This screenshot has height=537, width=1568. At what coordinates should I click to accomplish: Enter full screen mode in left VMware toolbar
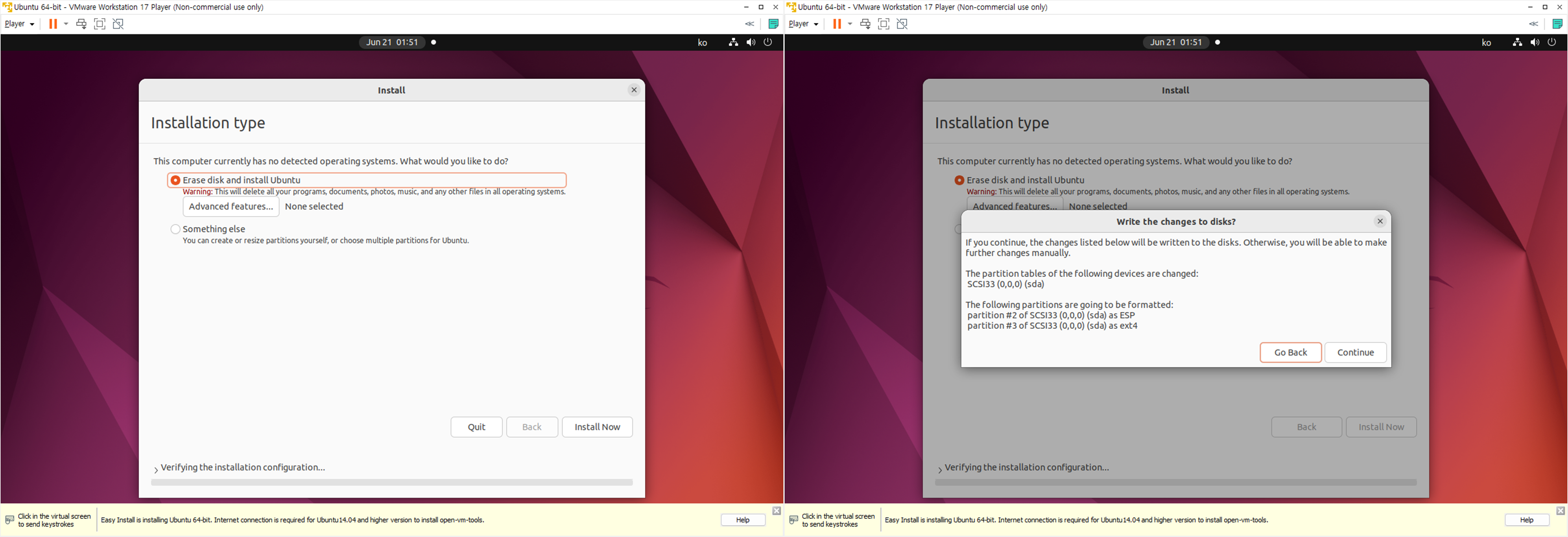[100, 24]
